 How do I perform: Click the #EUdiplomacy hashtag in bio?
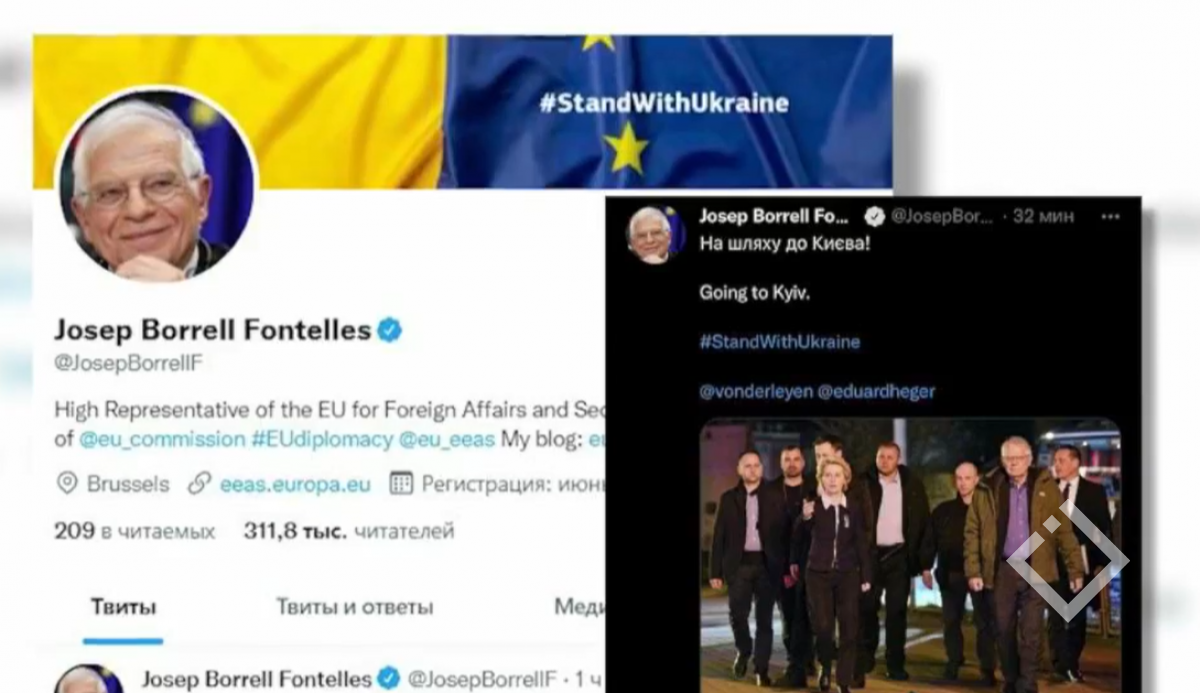[x=322, y=439]
